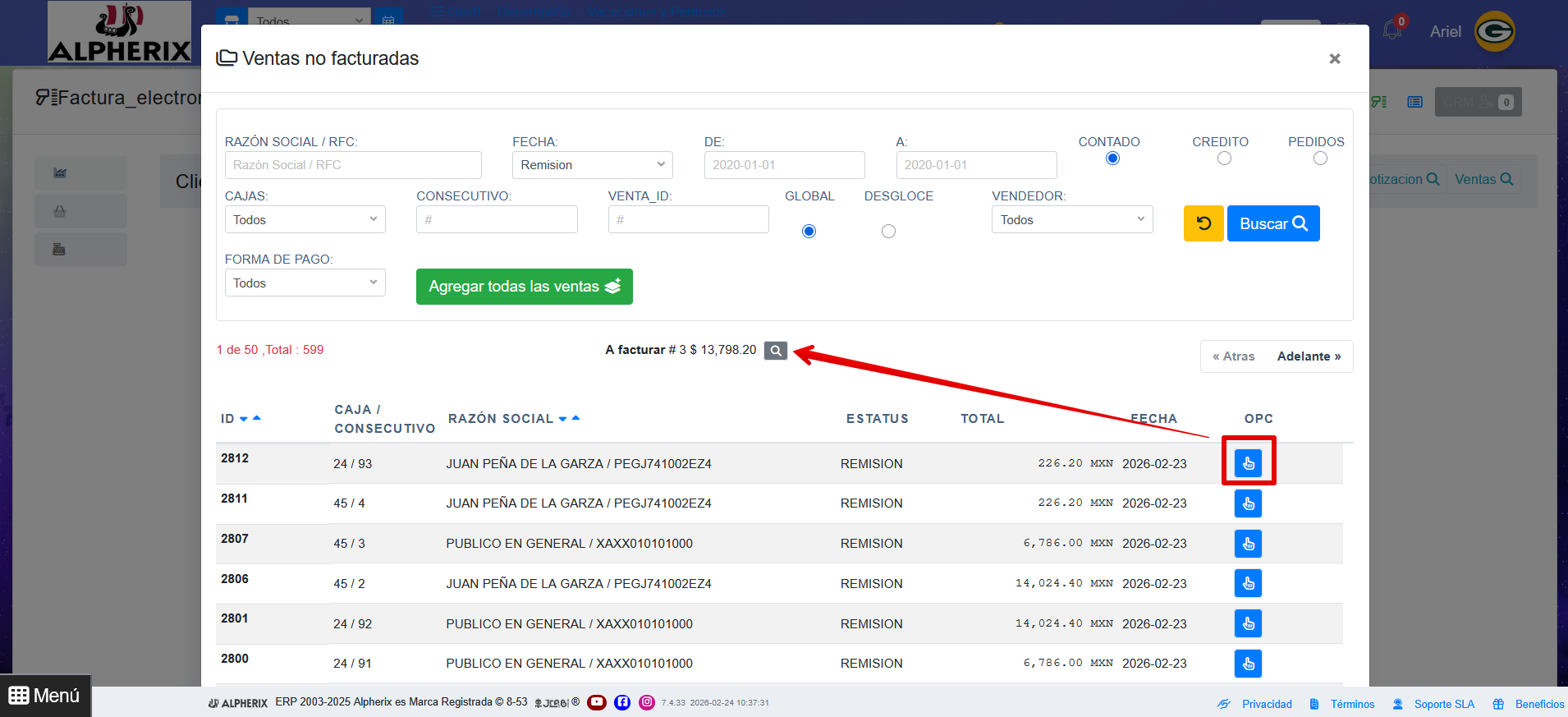
Task: Select the PEDIDOS radio button
Action: (1320, 159)
